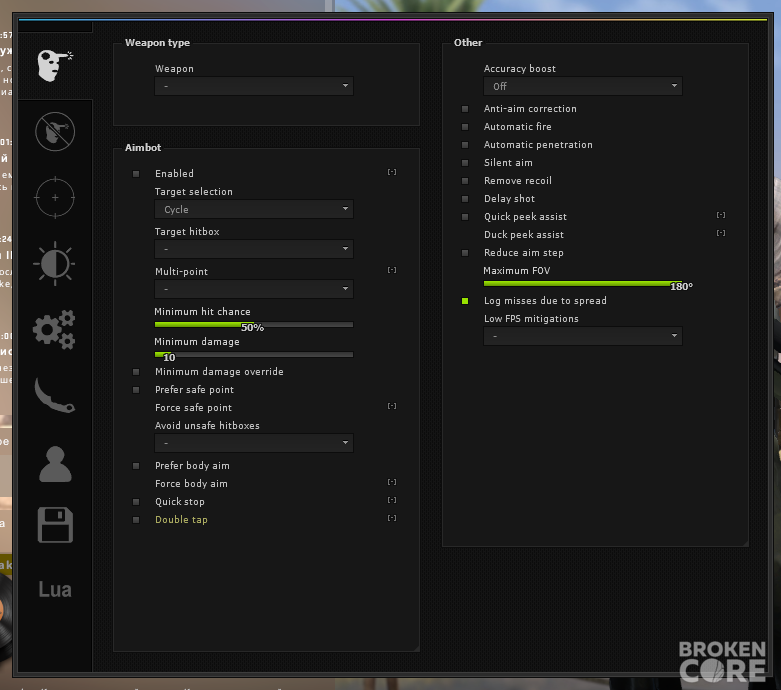The image size is (781, 690).
Task: Open the Low FPS mitigations dropdown
Action: point(583,336)
